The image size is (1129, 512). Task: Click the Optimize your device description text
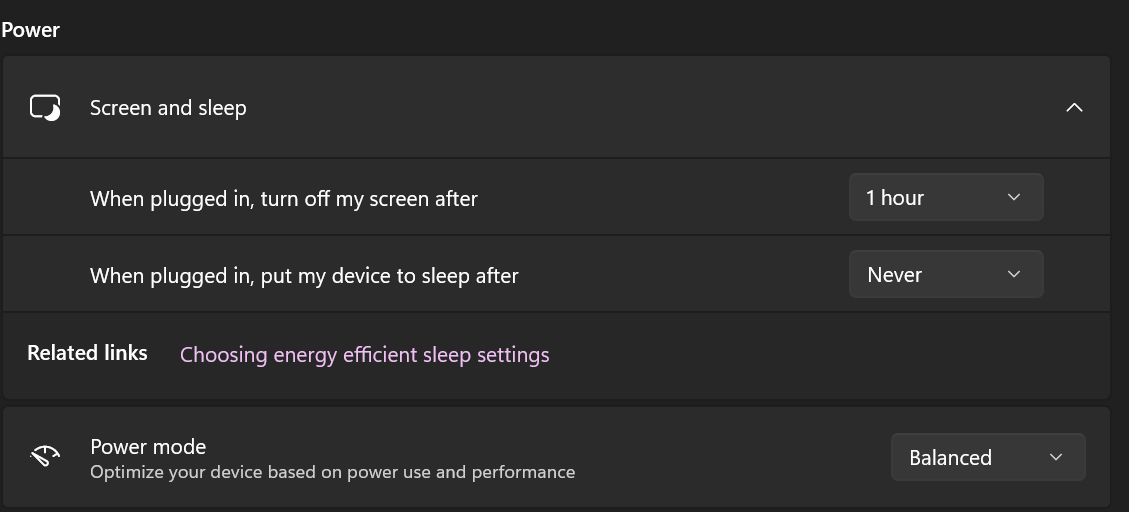coord(332,472)
